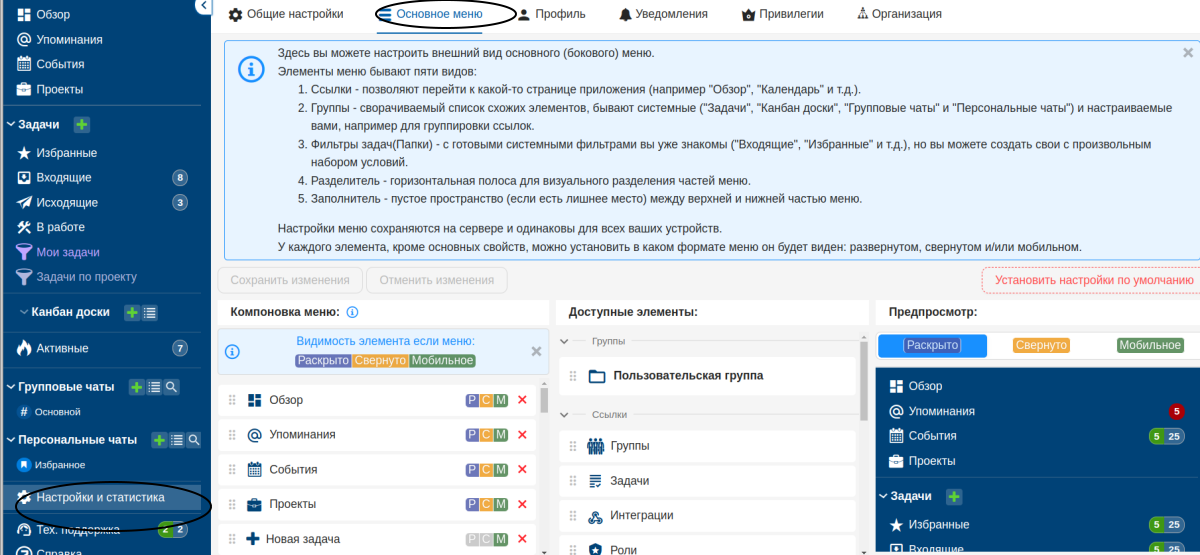
Task: Toggle C visibility badge for Обзор
Action: tap(486, 400)
